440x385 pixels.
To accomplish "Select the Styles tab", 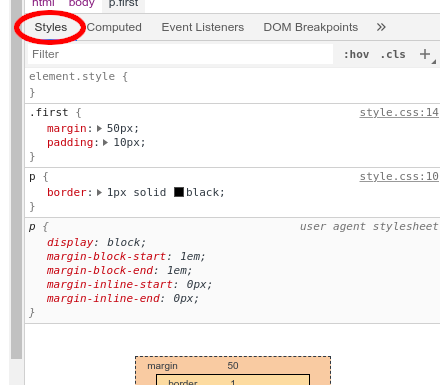I will 51,27.
